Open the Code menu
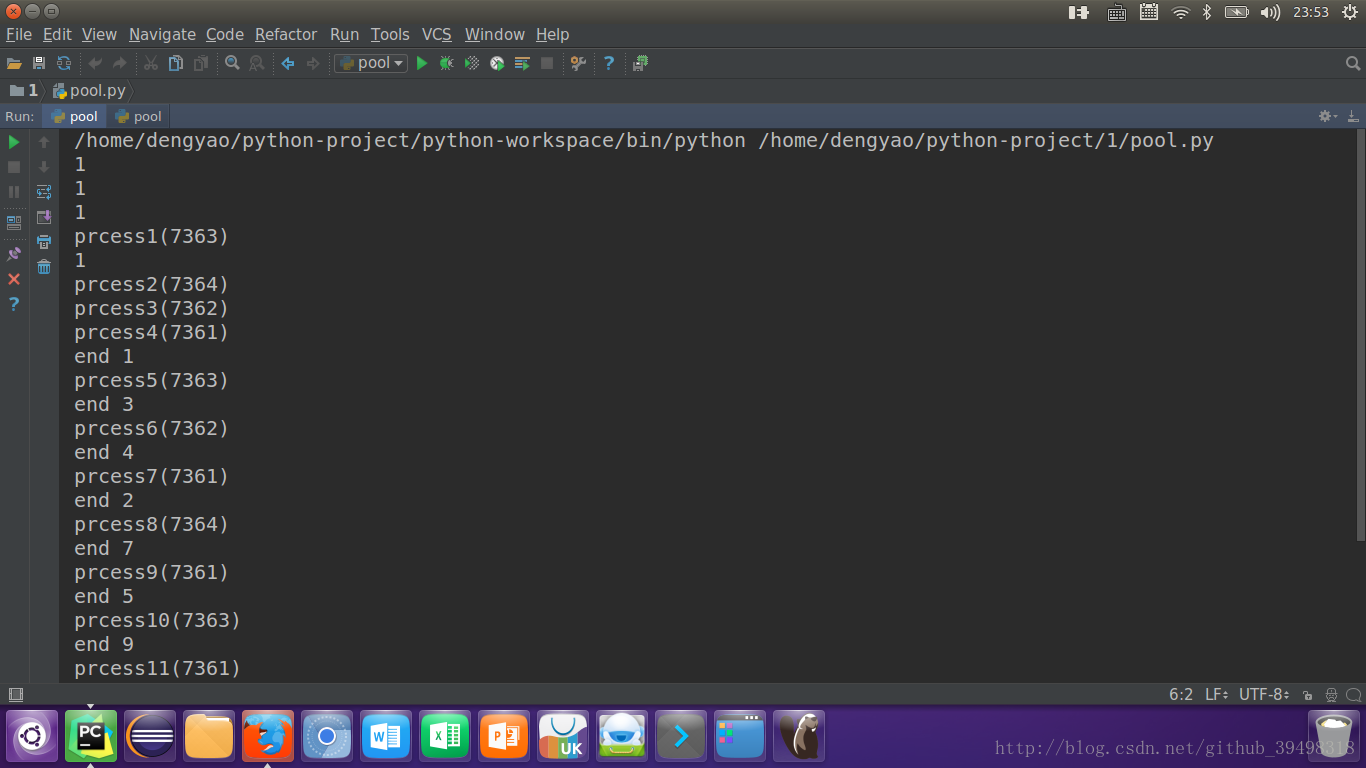 point(225,34)
